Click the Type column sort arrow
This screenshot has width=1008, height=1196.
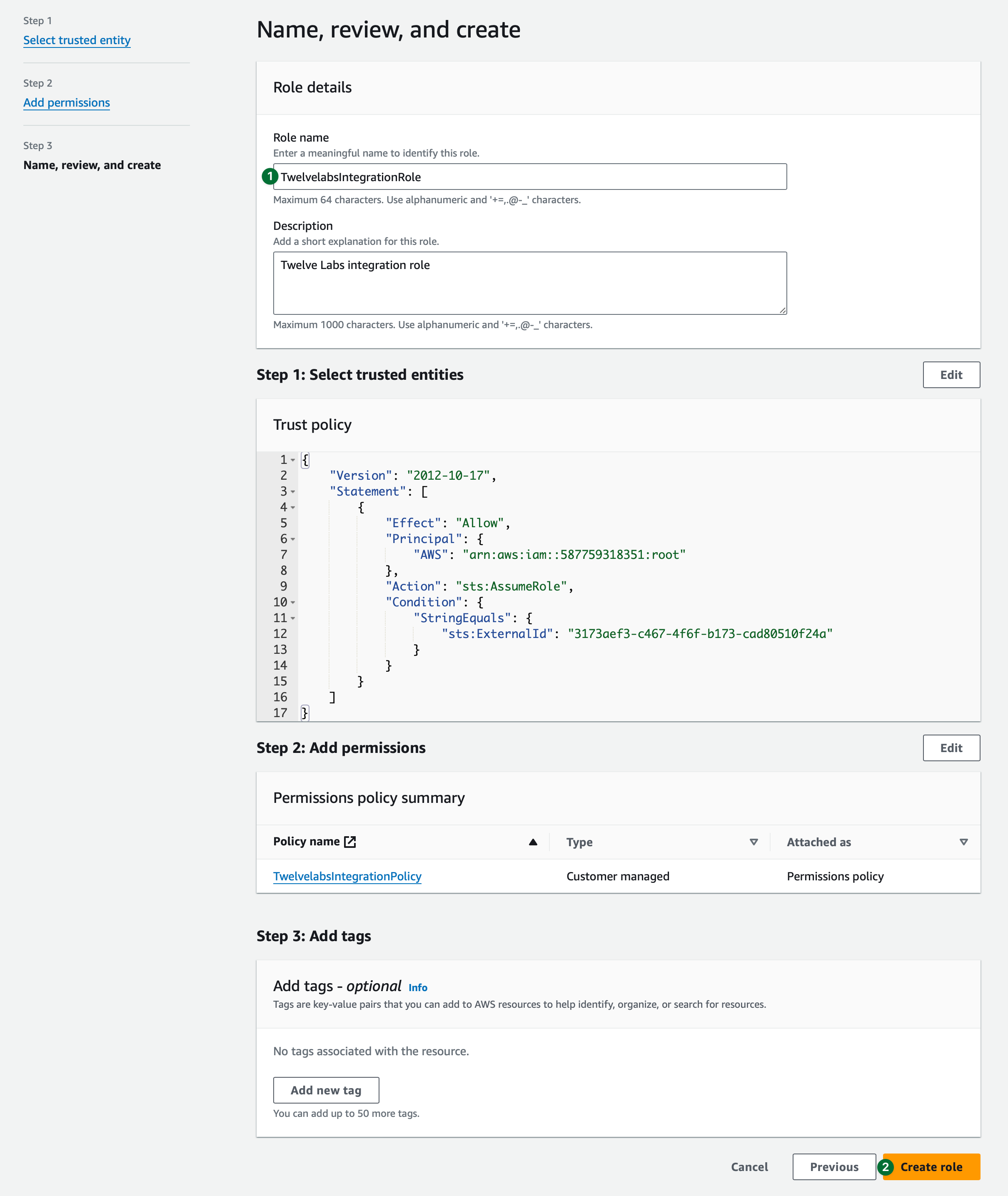coord(753,842)
